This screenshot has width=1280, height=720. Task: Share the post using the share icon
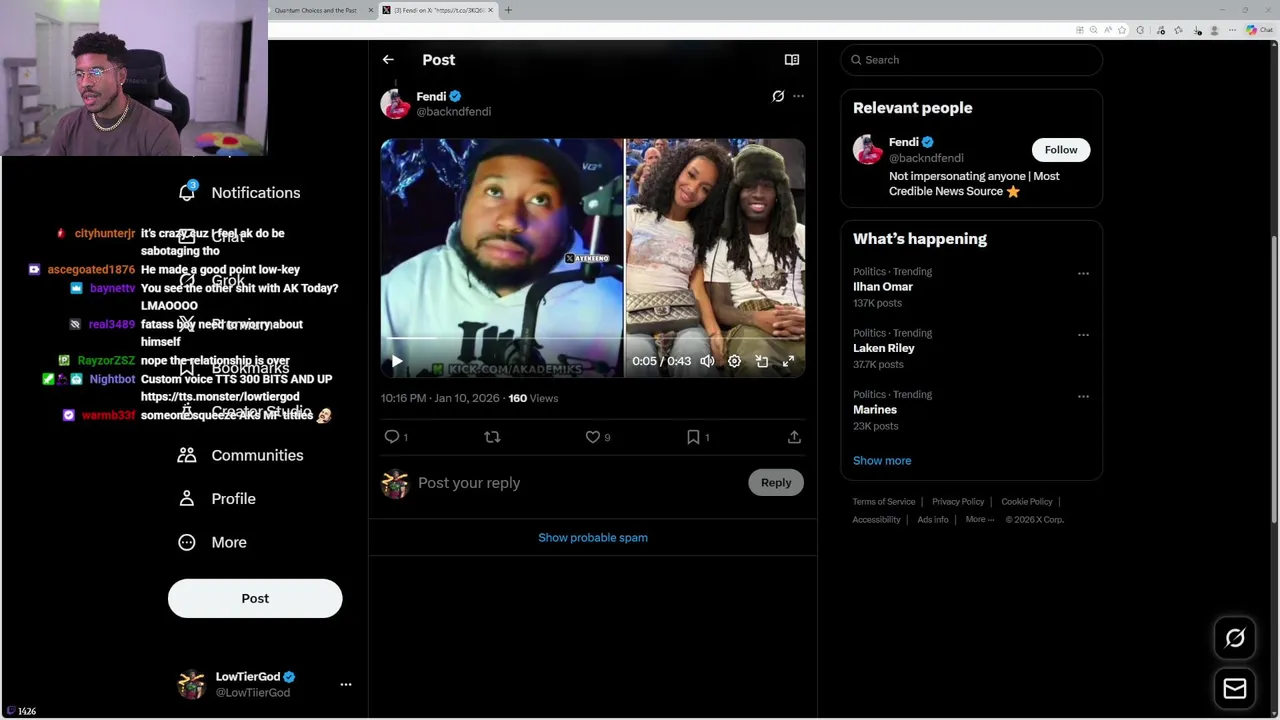(794, 437)
